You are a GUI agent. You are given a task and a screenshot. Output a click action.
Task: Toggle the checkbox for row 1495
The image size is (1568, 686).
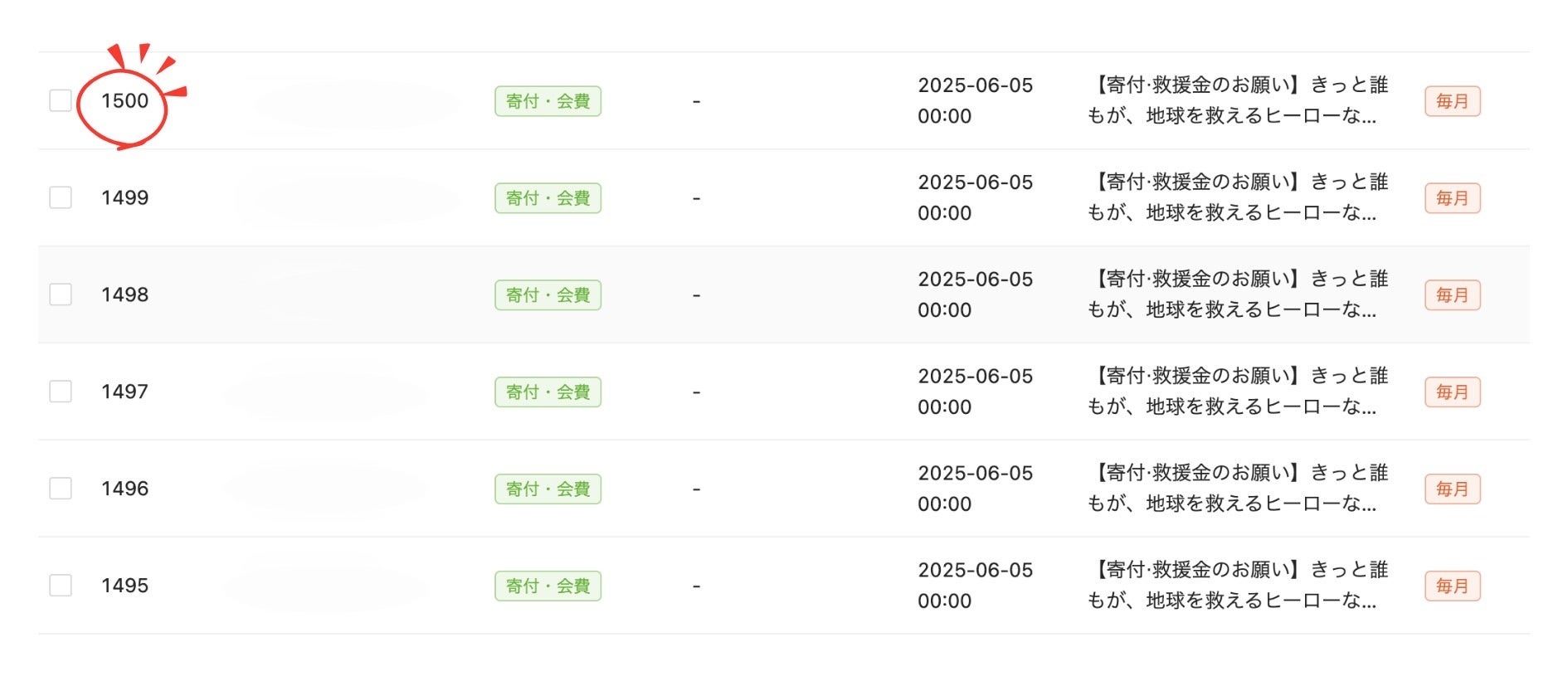61,586
